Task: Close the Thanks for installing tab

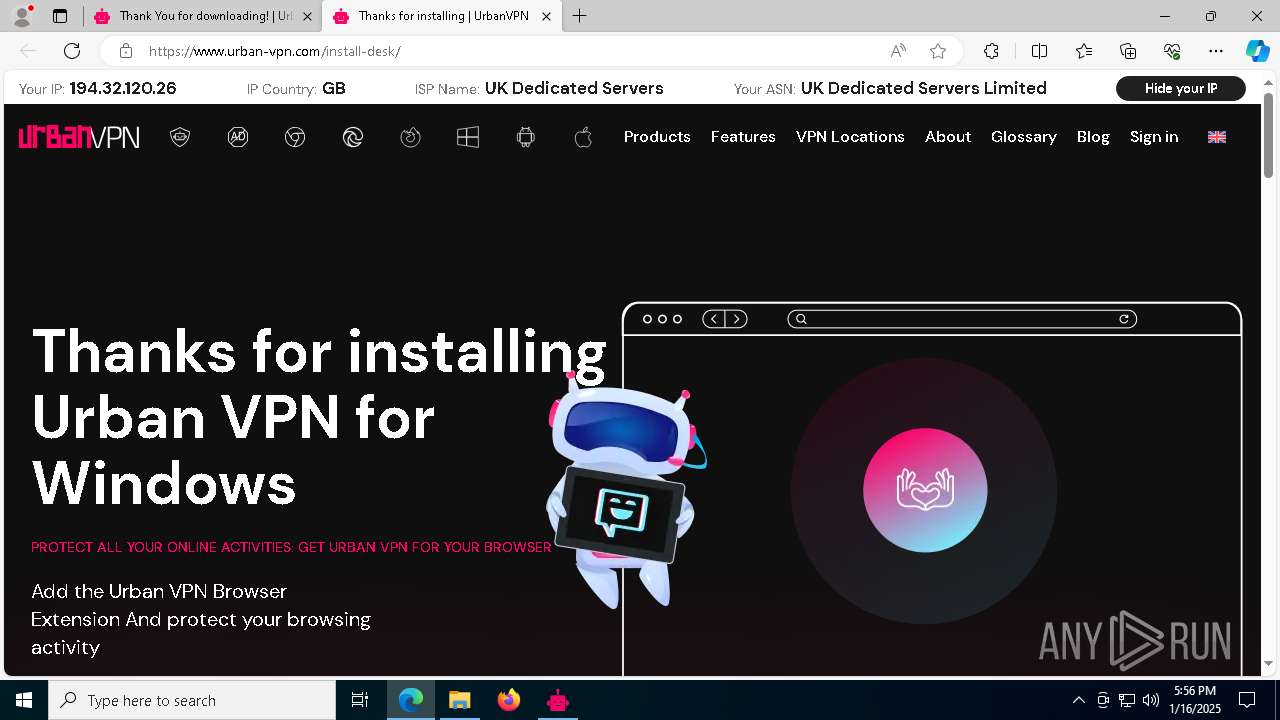Action: (546, 16)
